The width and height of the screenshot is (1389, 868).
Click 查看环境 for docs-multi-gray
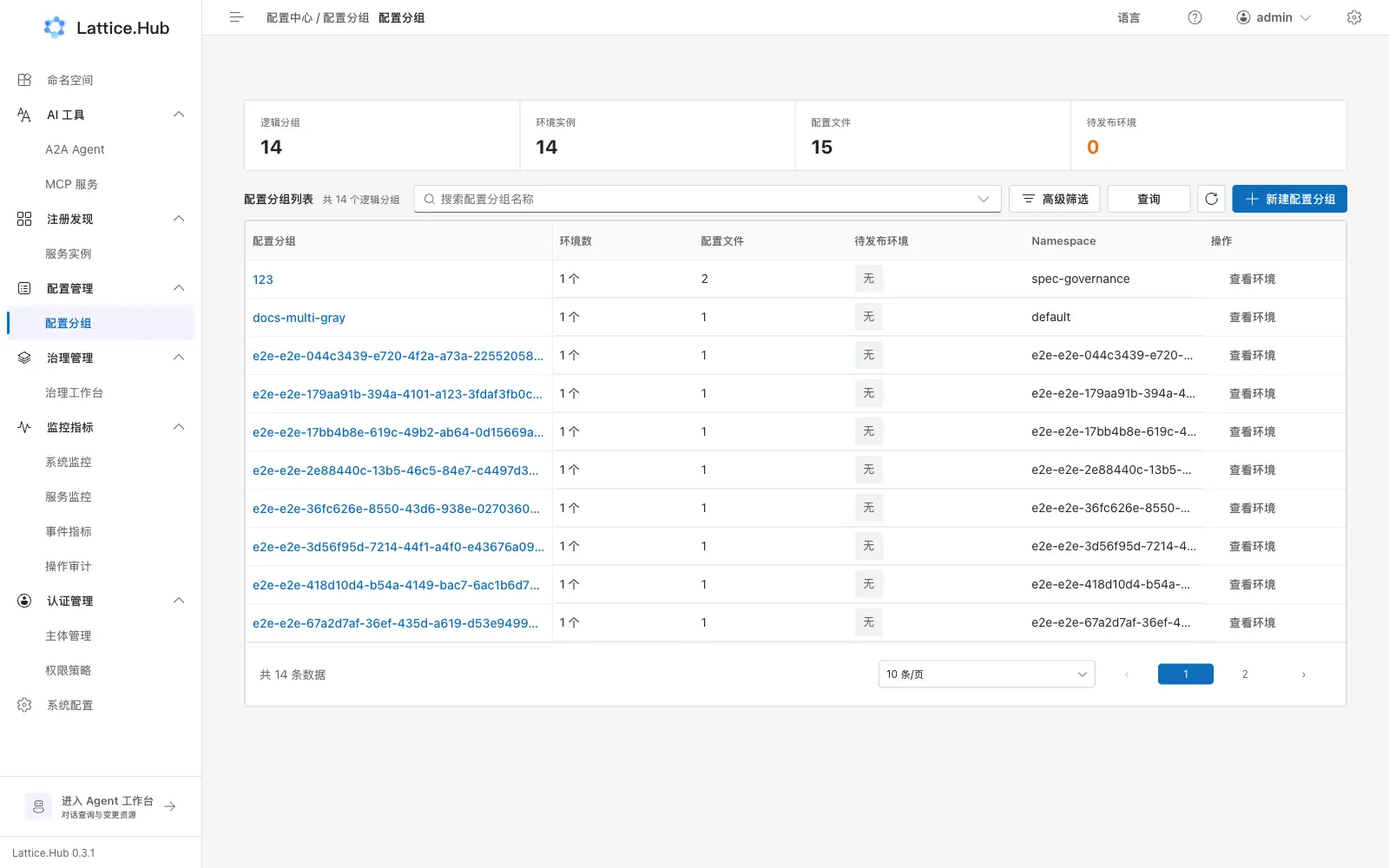click(1252, 317)
